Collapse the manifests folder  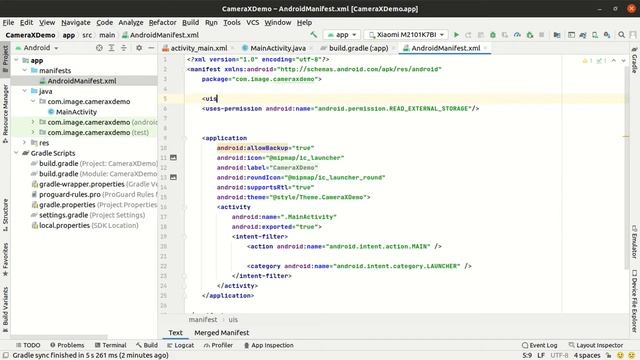click(24, 70)
